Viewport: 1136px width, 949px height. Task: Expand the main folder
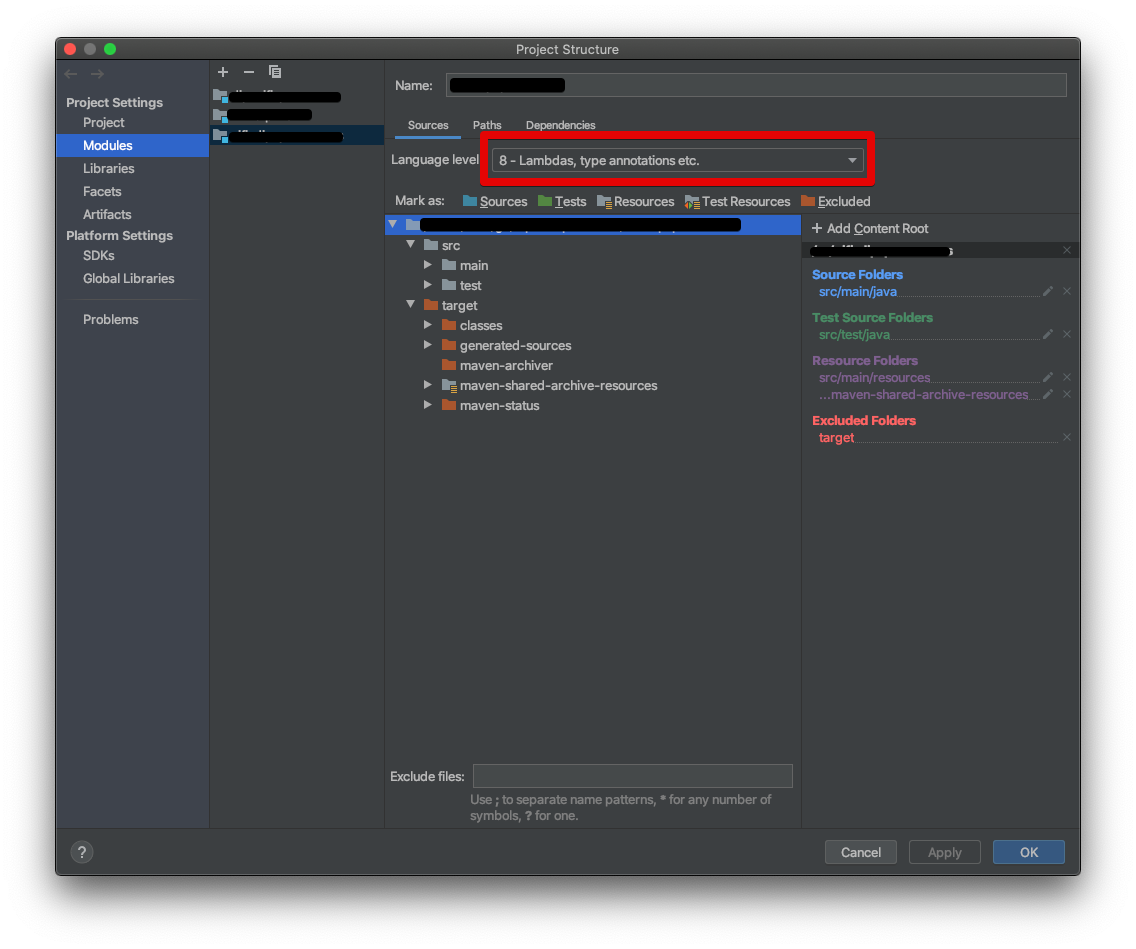coord(428,265)
